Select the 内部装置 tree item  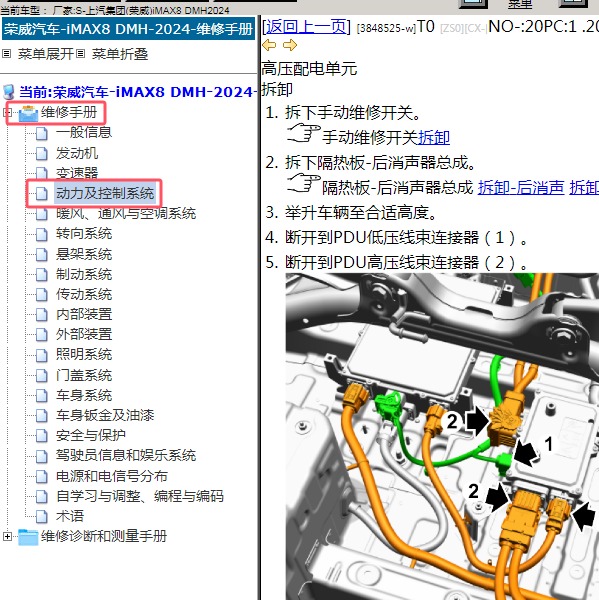click(x=84, y=314)
